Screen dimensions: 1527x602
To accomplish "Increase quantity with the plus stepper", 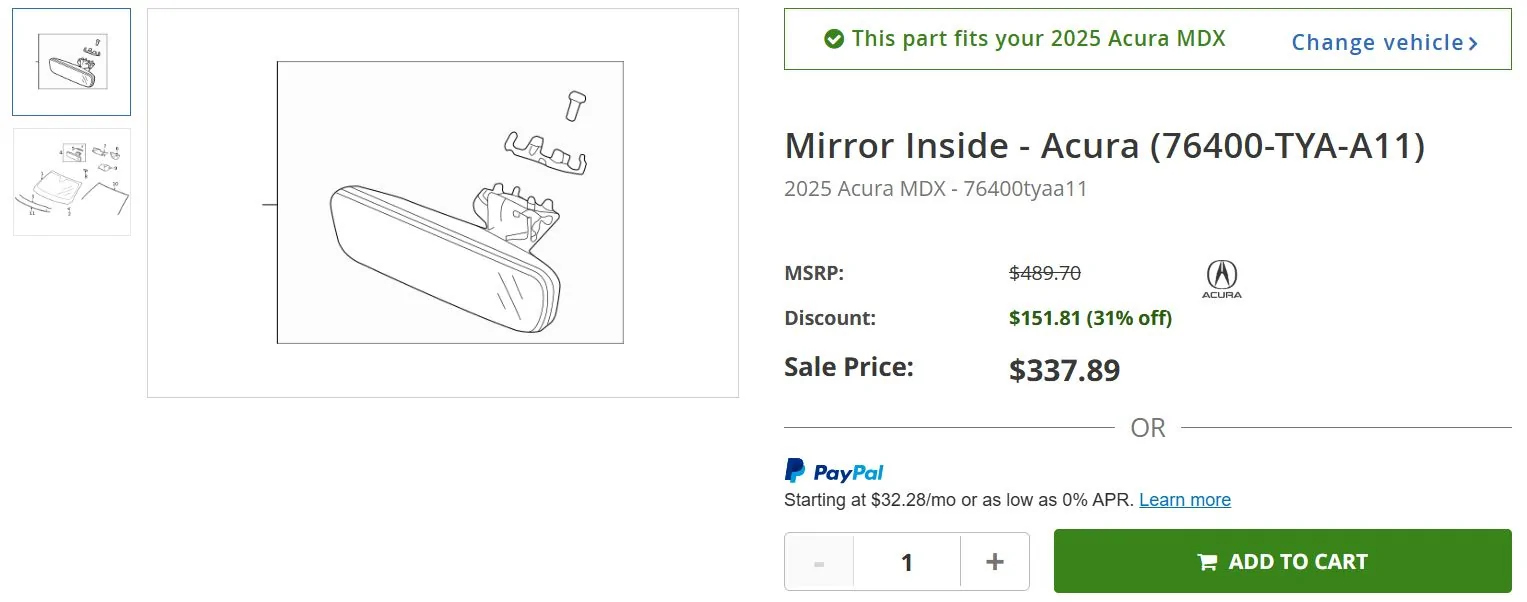I will 994,561.
